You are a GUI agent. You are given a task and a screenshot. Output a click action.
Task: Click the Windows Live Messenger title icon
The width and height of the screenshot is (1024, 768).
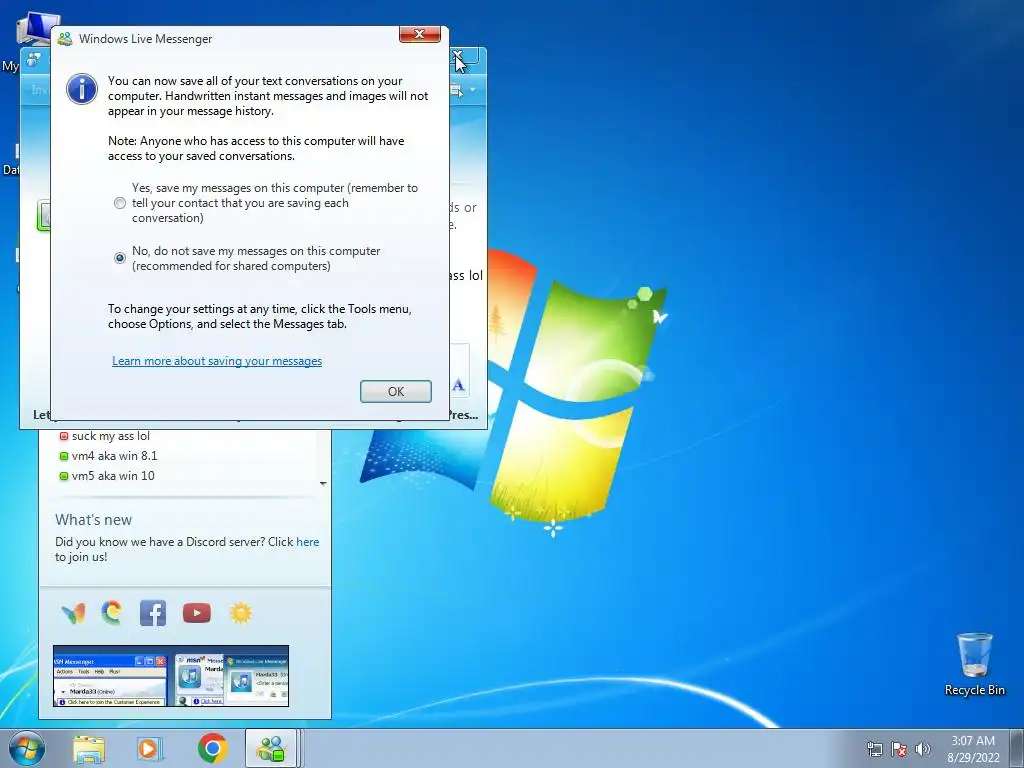click(x=65, y=39)
